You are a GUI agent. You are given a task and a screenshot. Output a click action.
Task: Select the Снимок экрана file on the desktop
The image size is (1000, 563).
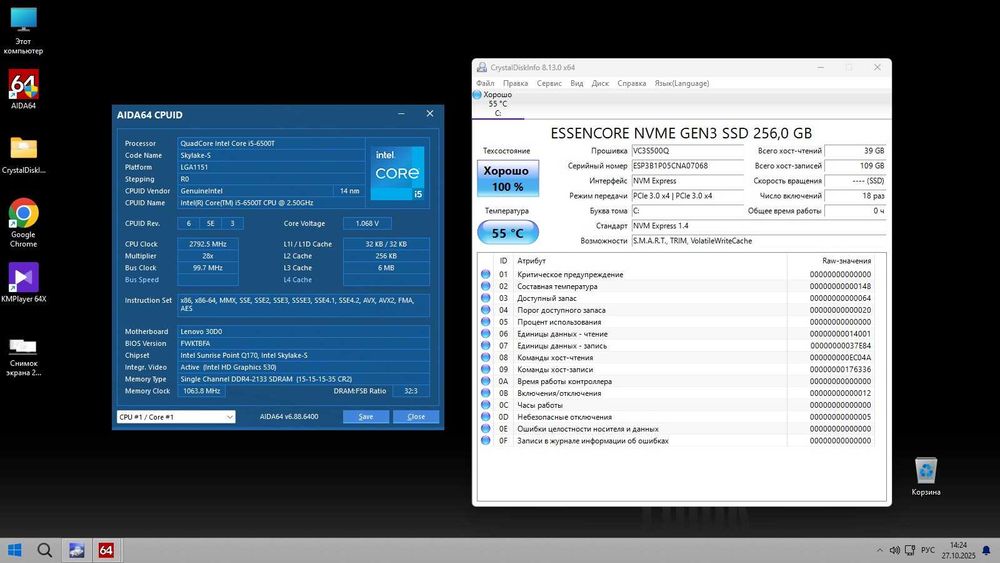pyautogui.click(x=24, y=357)
